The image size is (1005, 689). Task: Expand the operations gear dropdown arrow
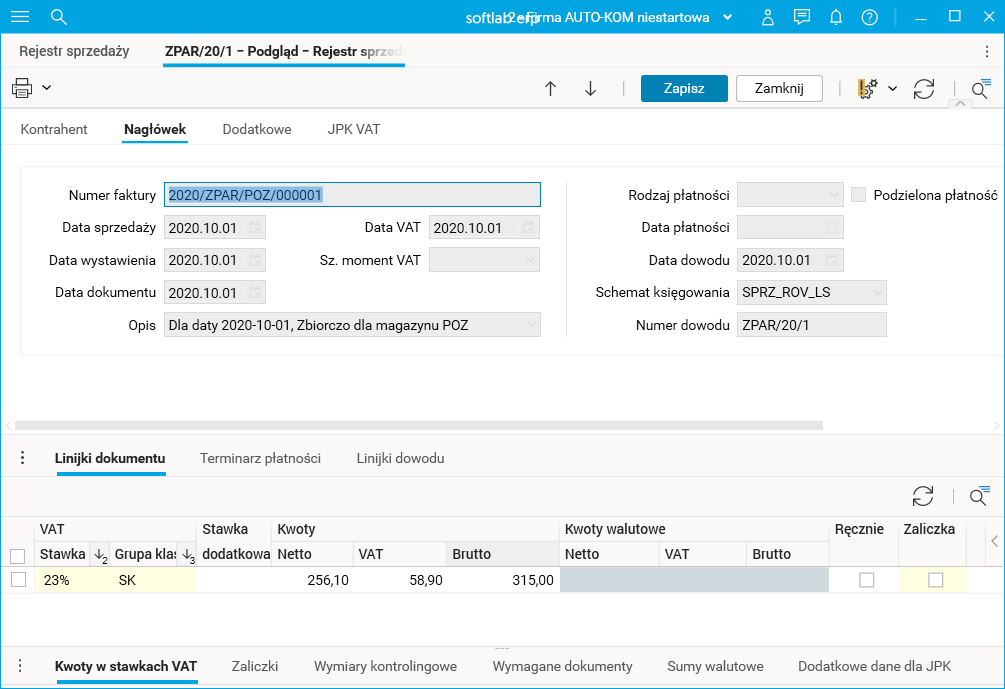(x=892, y=88)
